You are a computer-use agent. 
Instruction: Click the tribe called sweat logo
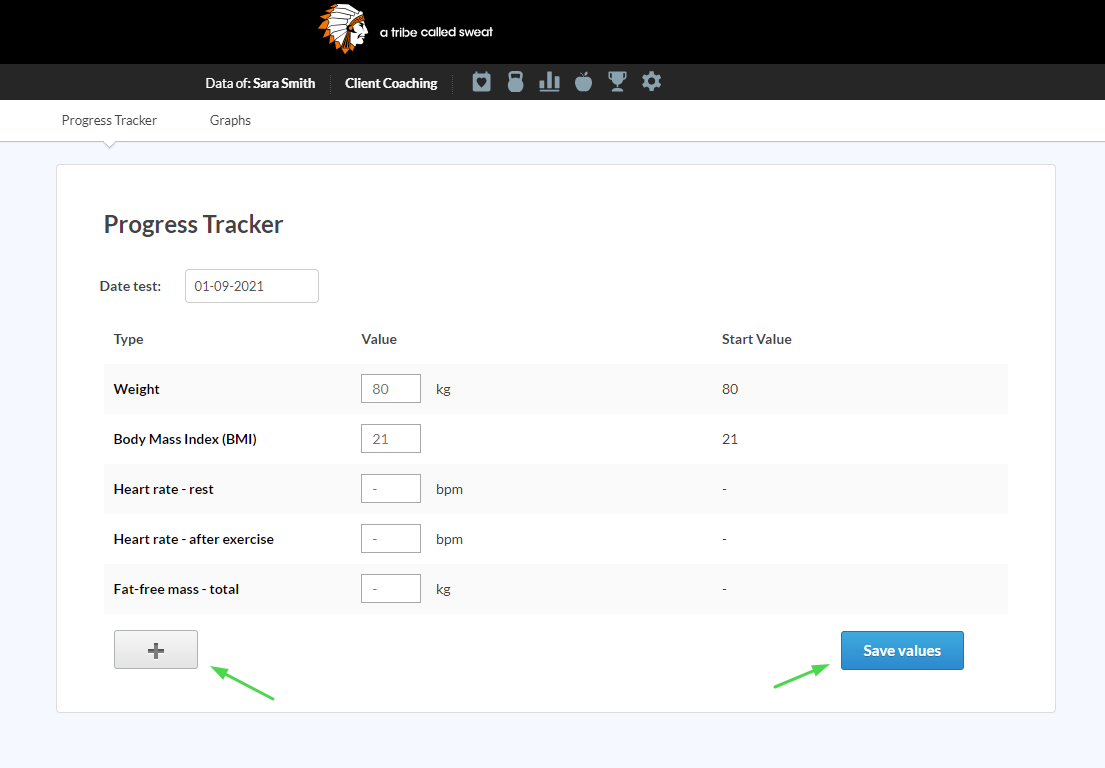click(342, 29)
